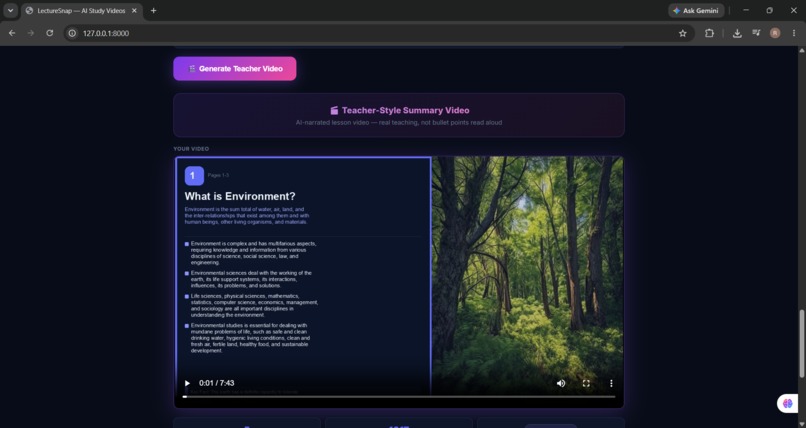This screenshot has width=806, height=428.
Task: Open video more options menu
Action: pyautogui.click(x=611, y=383)
